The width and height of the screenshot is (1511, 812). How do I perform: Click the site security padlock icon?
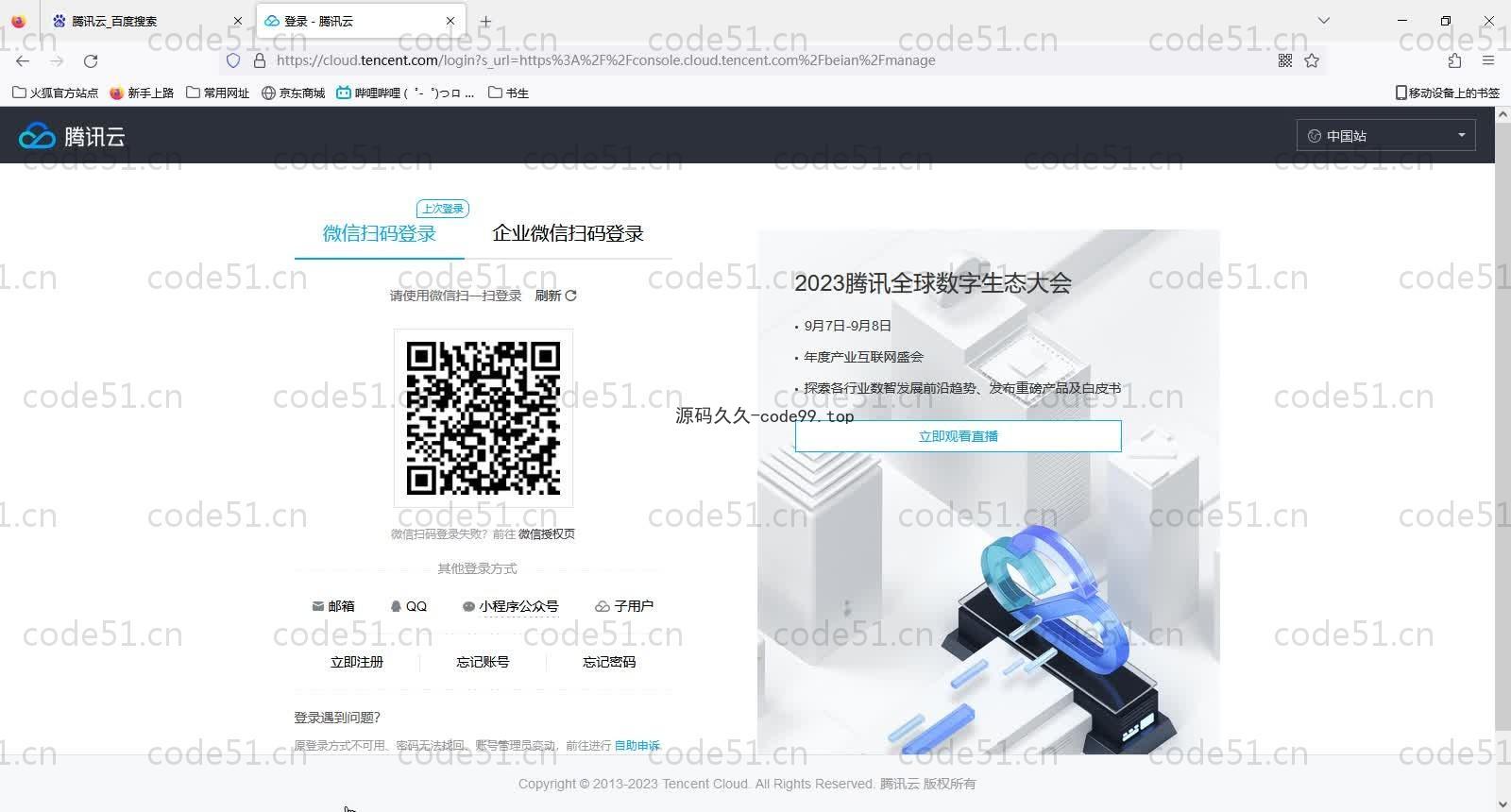pos(260,60)
